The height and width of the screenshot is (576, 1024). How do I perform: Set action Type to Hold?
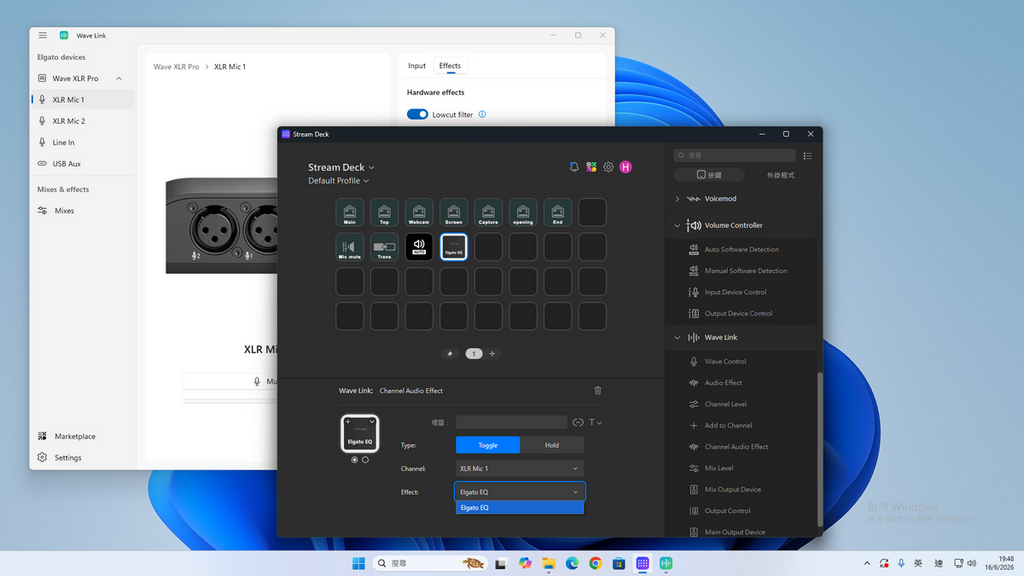pos(552,445)
